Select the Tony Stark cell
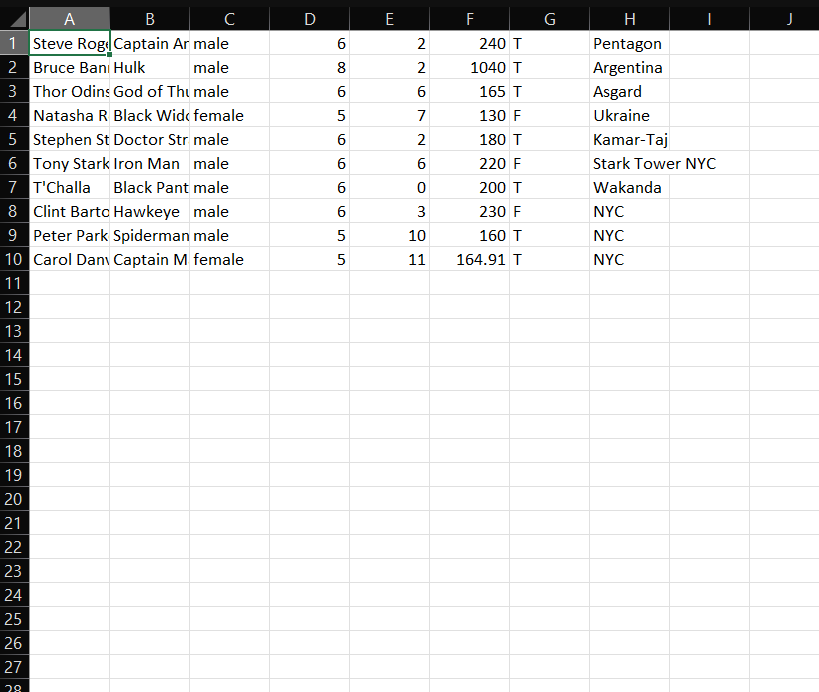Viewport: 819px width, 692px height. 69,163
